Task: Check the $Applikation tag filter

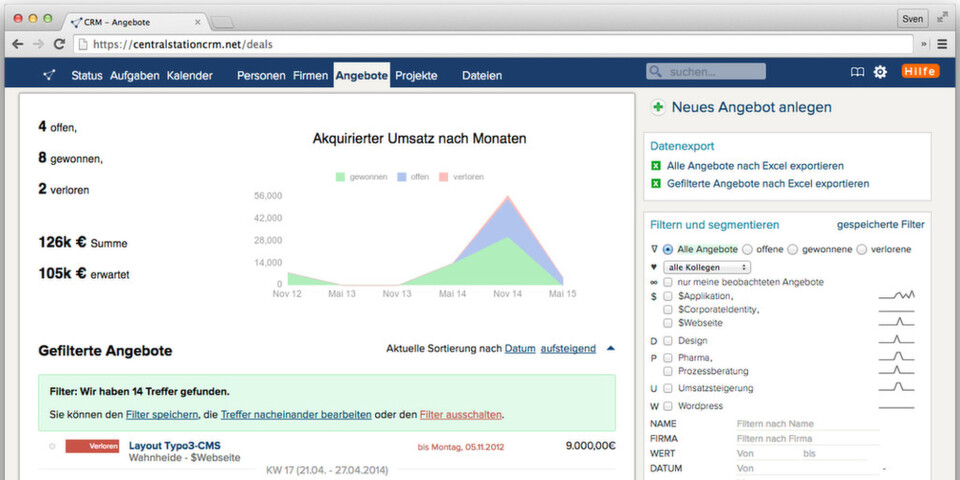Action: point(668,296)
